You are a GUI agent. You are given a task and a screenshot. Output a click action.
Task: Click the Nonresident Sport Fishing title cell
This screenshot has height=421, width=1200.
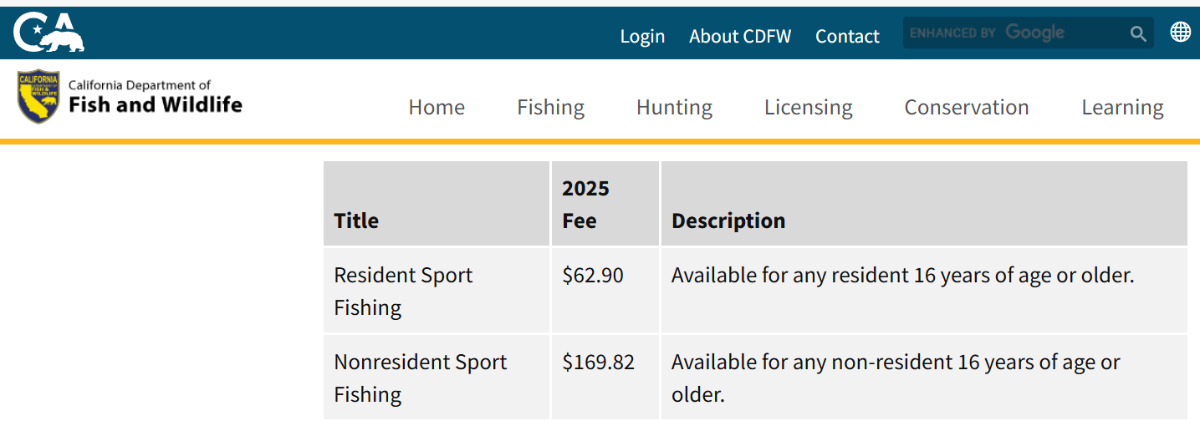(420, 377)
